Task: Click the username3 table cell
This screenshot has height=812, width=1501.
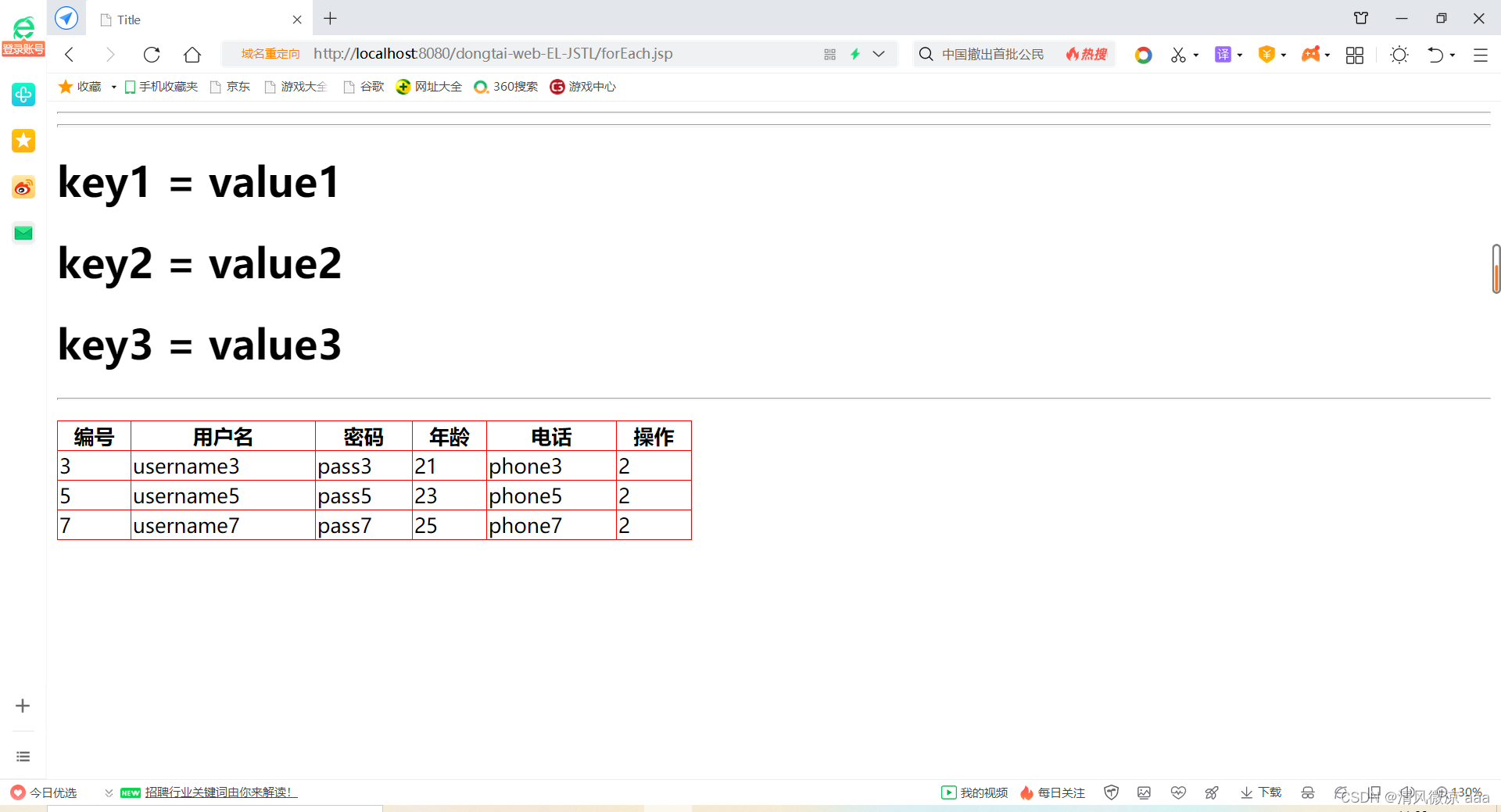Action: [x=223, y=466]
